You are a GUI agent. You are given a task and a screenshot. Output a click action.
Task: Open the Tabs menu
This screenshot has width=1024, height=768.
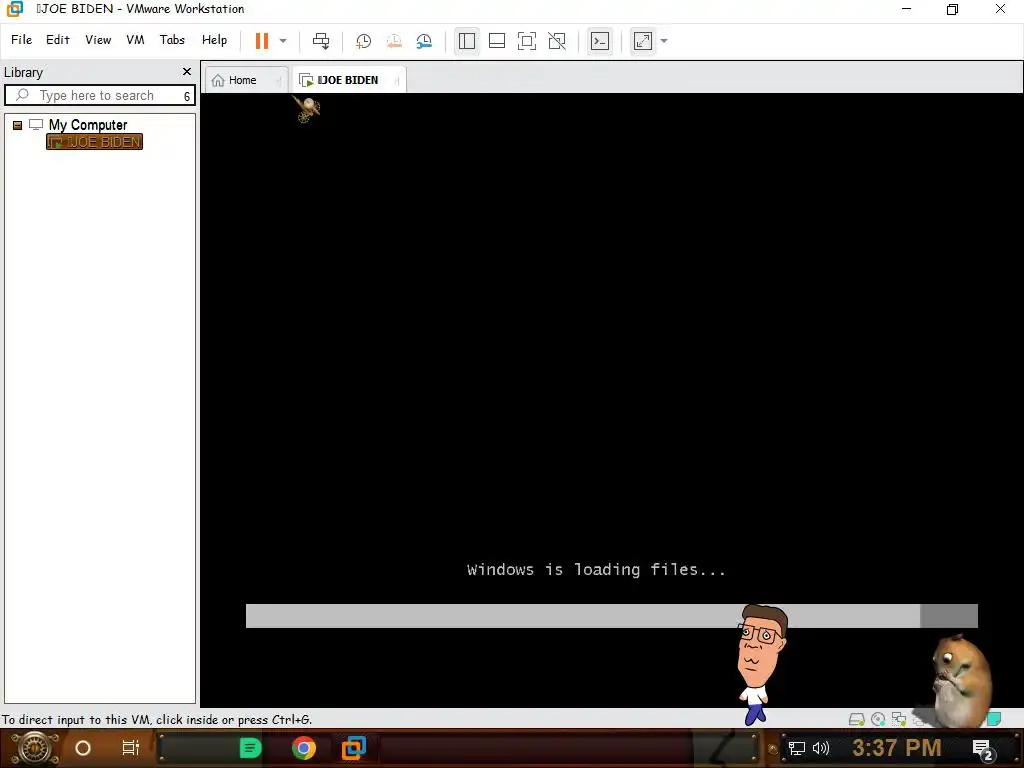172,40
